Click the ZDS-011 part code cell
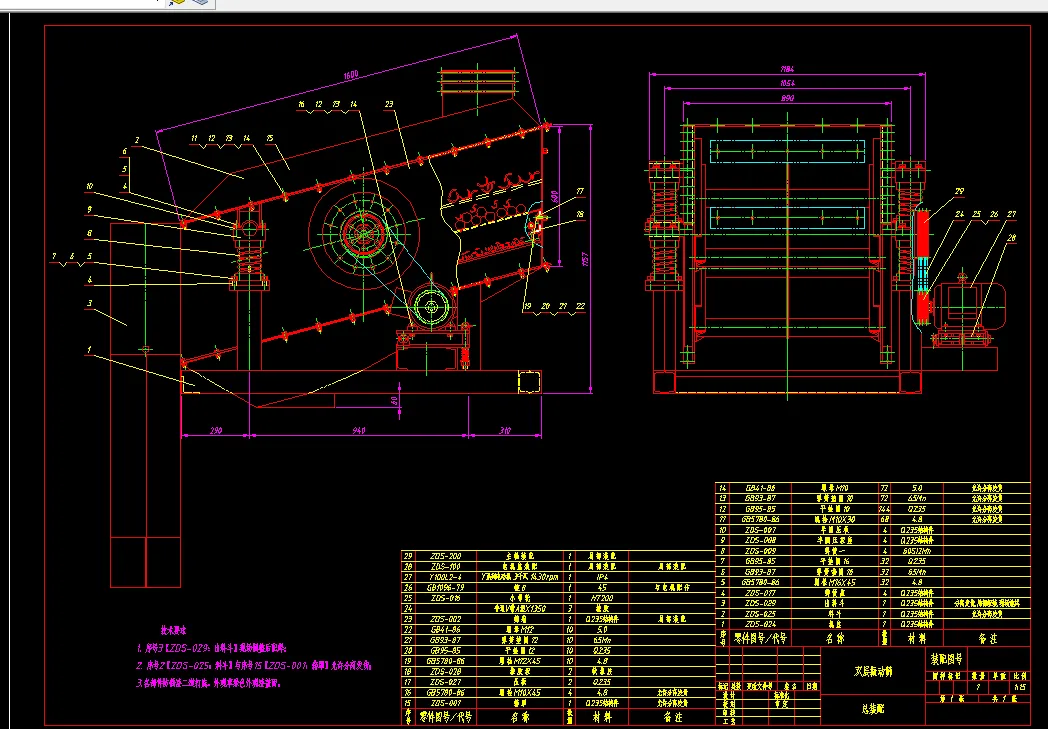The image size is (1048, 729). (x=760, y=593)
